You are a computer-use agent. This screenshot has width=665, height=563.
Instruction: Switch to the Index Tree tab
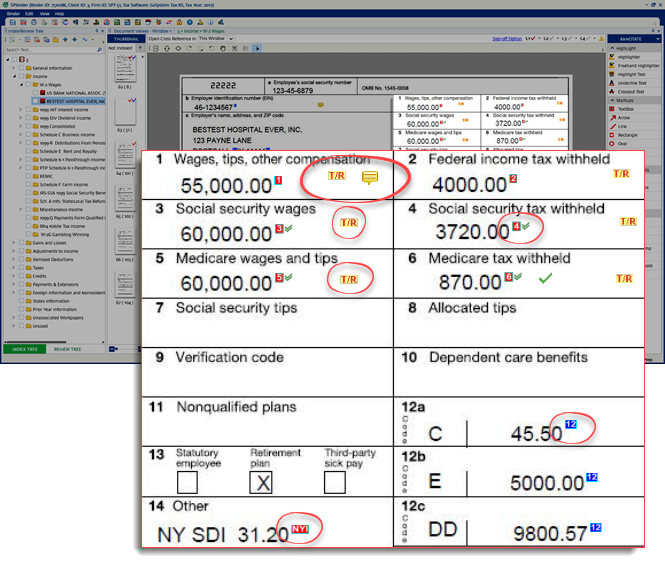click(x=25, y=349)
